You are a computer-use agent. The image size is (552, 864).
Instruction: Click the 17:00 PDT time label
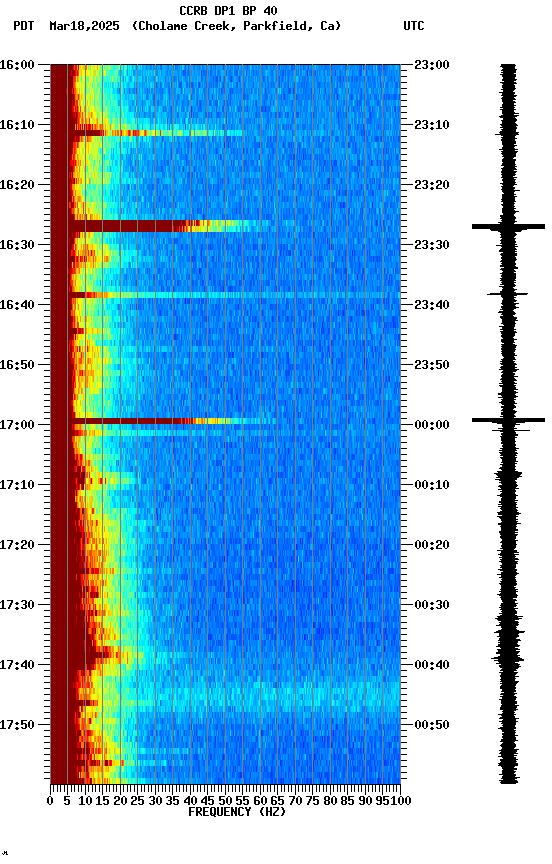[17, 425]
